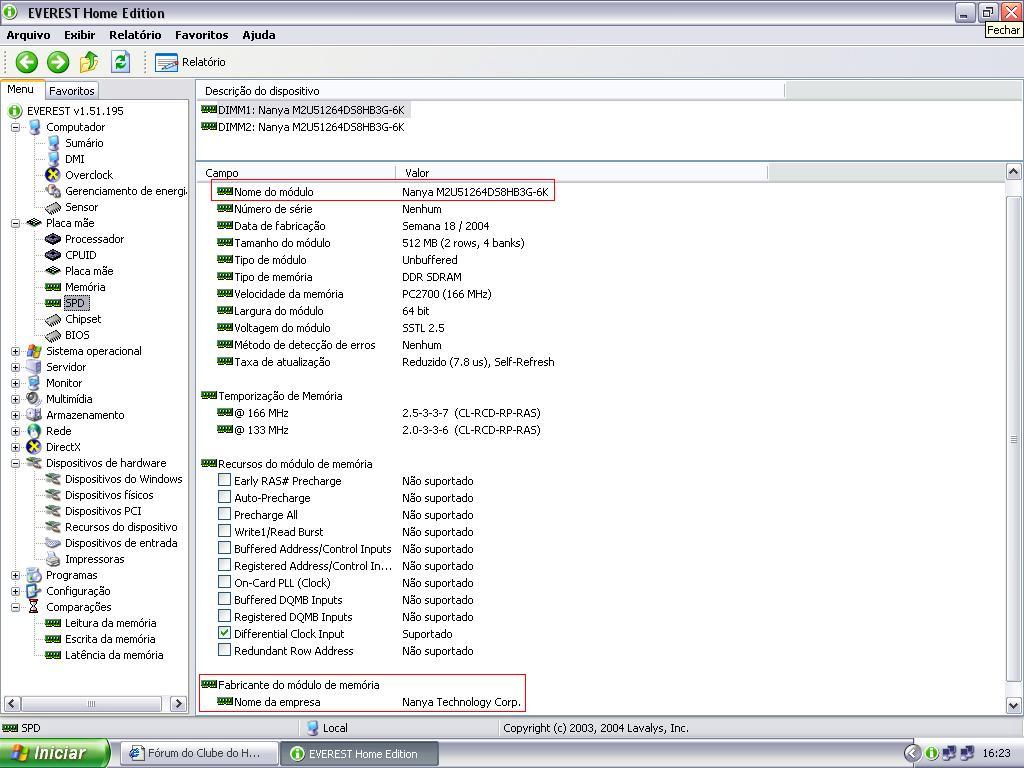Open the Ajuda menu
The width and height of the screenshot is (1024, 768).
click(x=259, y=35)
